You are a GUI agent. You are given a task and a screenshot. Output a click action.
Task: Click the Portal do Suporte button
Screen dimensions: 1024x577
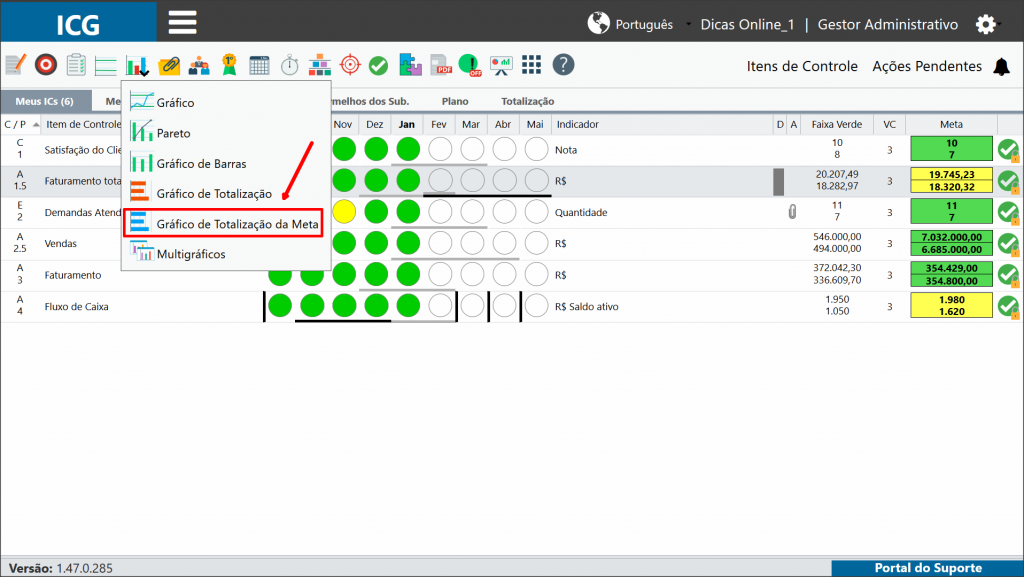tap(927, 568)
